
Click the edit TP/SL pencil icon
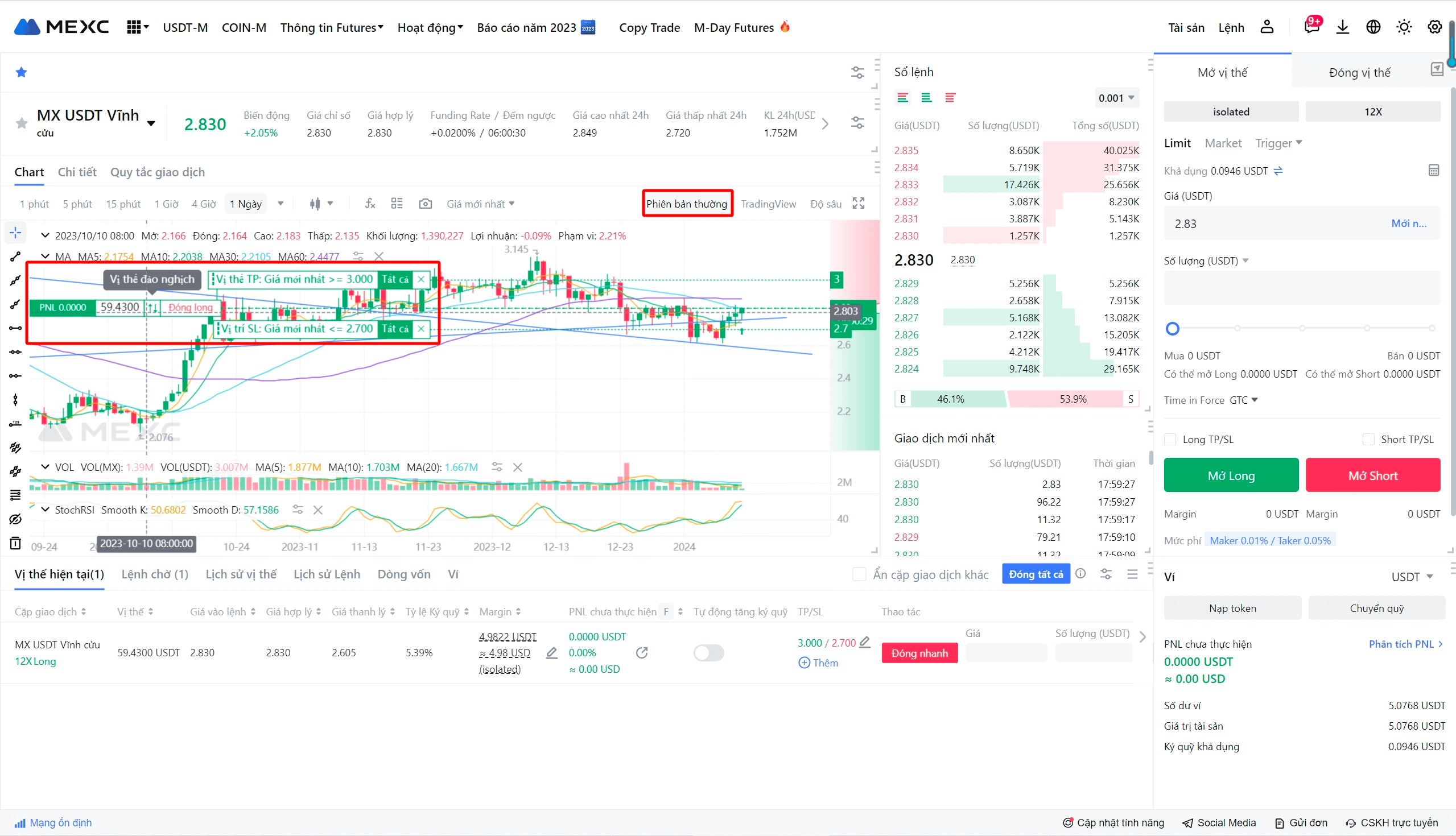pos(865,643)
